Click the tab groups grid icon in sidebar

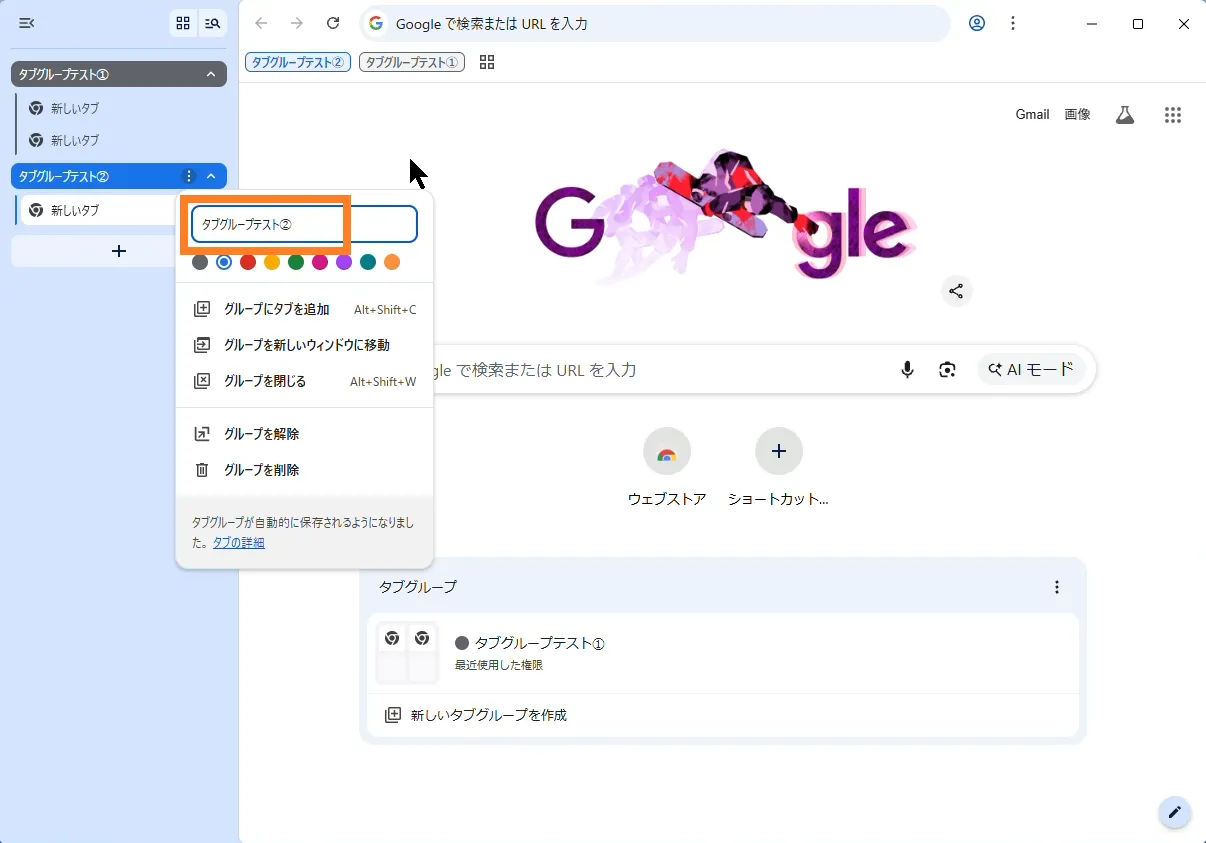(183, 23)
